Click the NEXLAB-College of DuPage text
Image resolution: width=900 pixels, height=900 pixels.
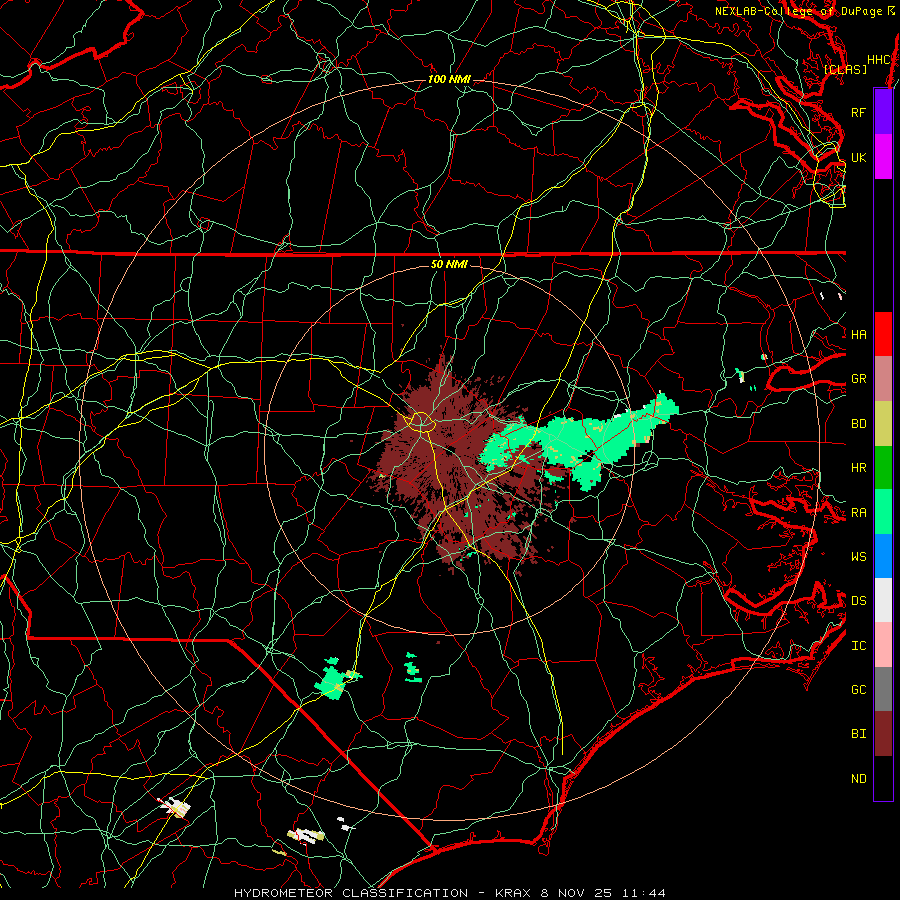point(798,11)
